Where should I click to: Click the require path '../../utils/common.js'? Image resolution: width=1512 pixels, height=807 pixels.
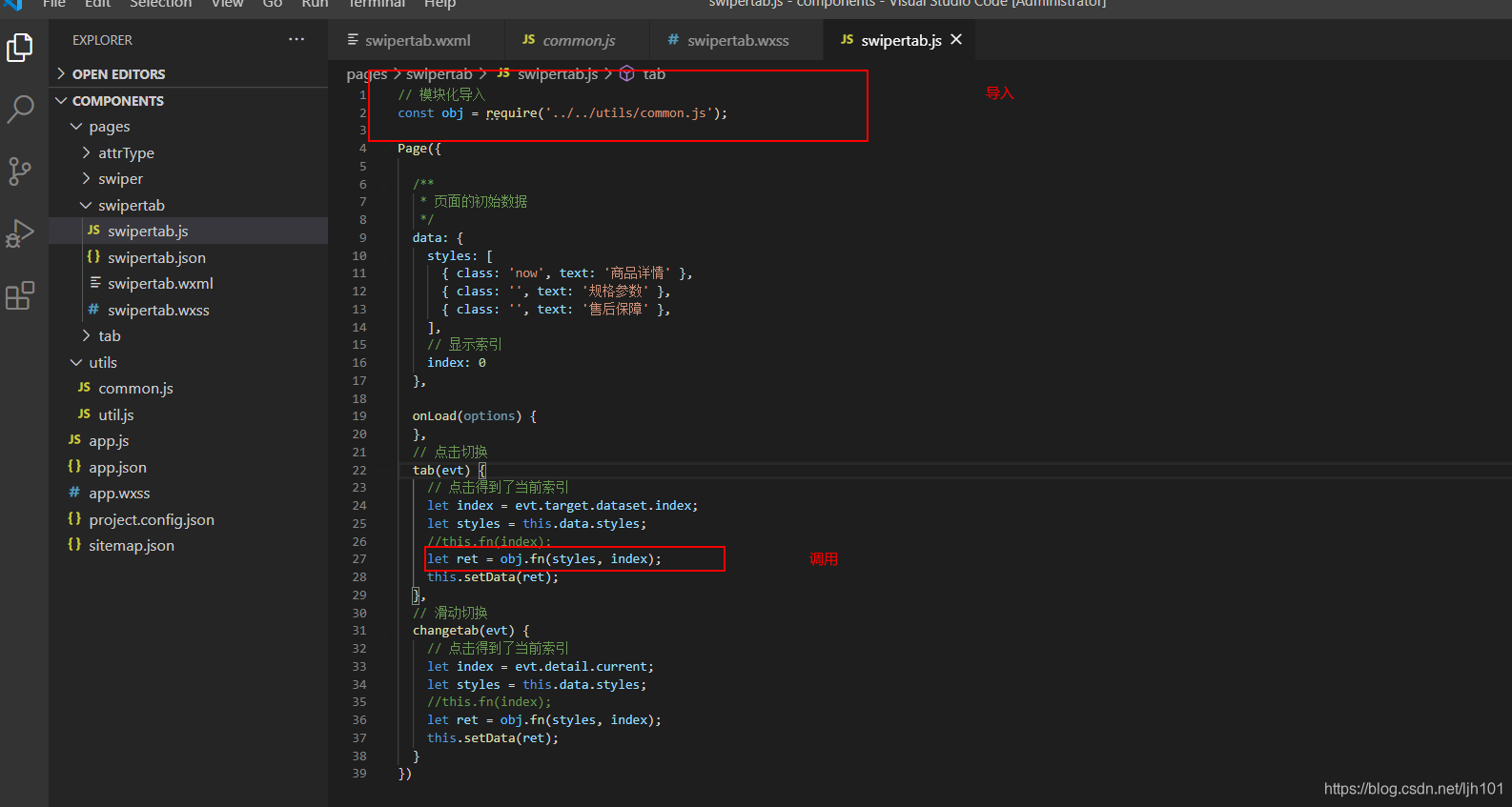(629, 112)
